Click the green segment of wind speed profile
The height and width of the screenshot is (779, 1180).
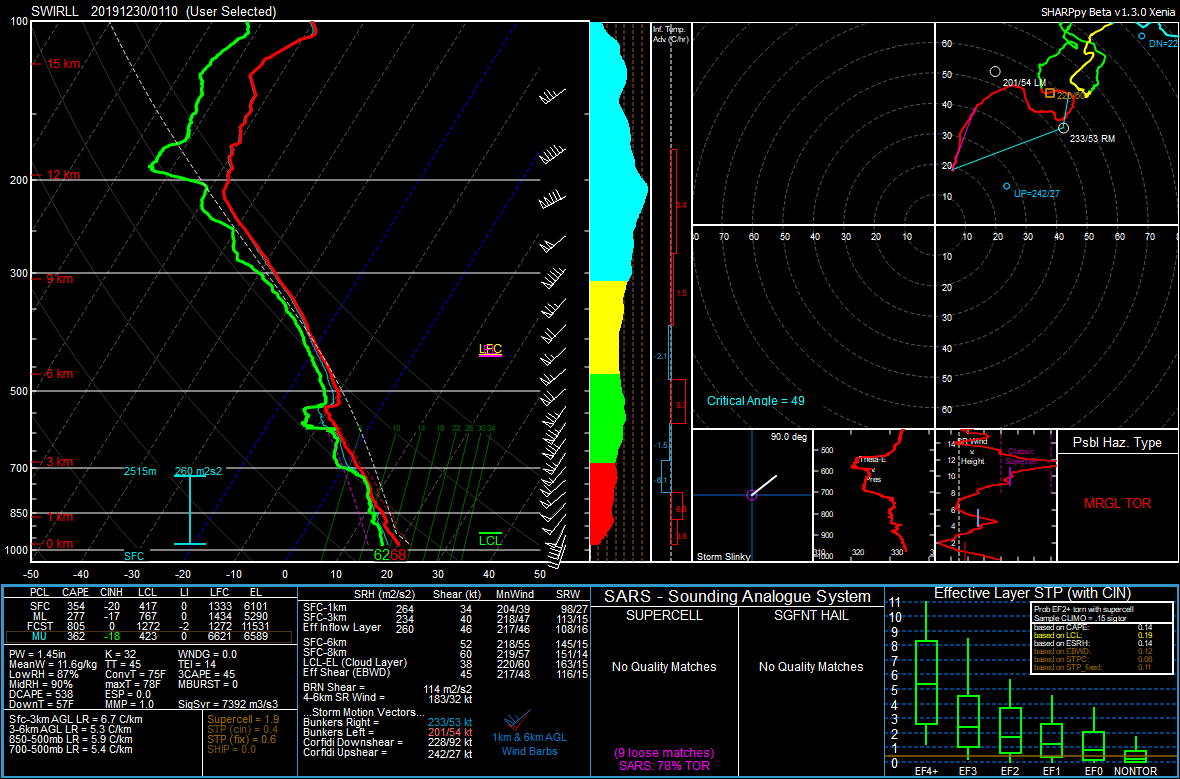607,418
